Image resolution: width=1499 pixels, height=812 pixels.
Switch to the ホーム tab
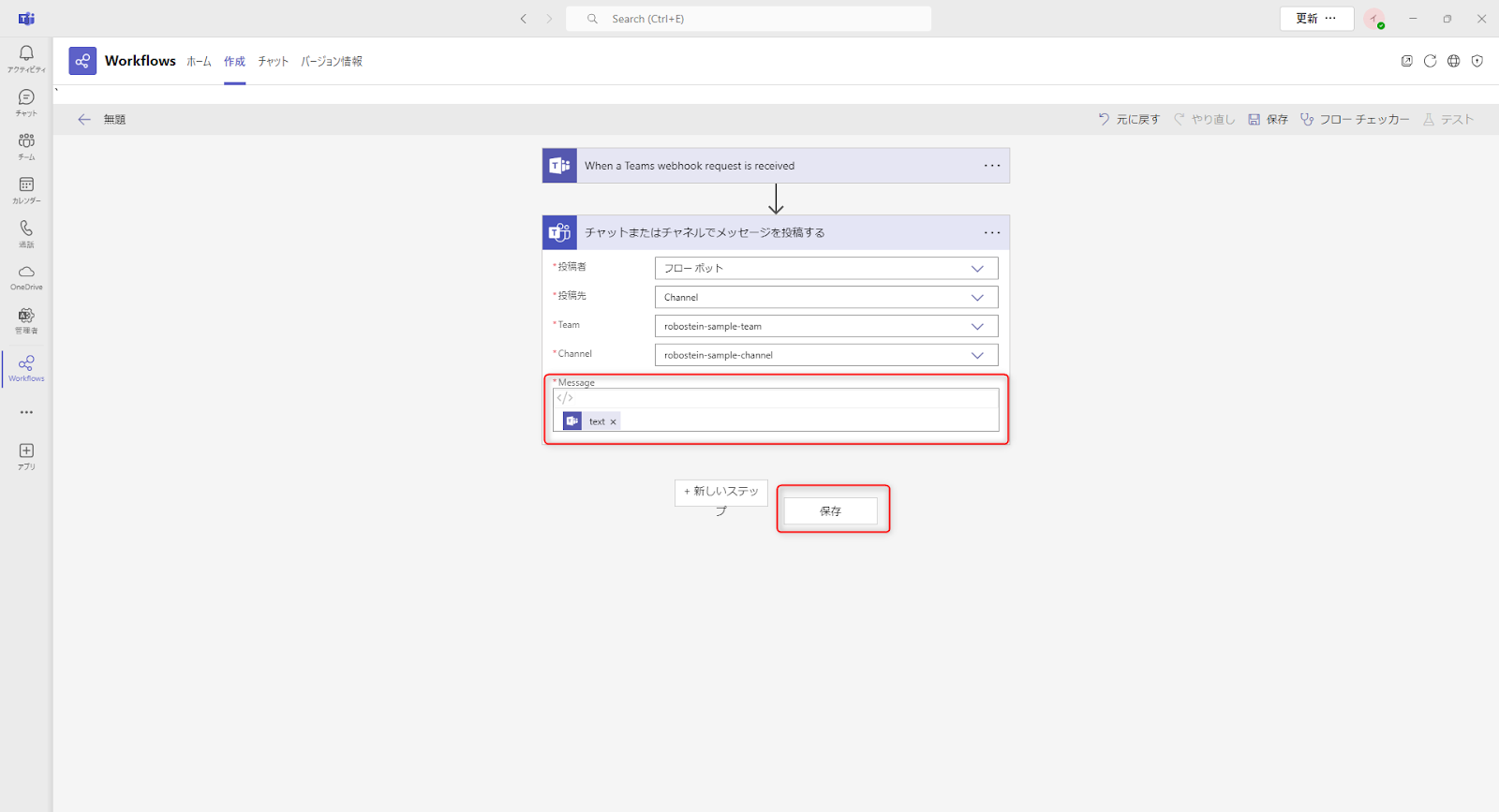tap(199, 62)
